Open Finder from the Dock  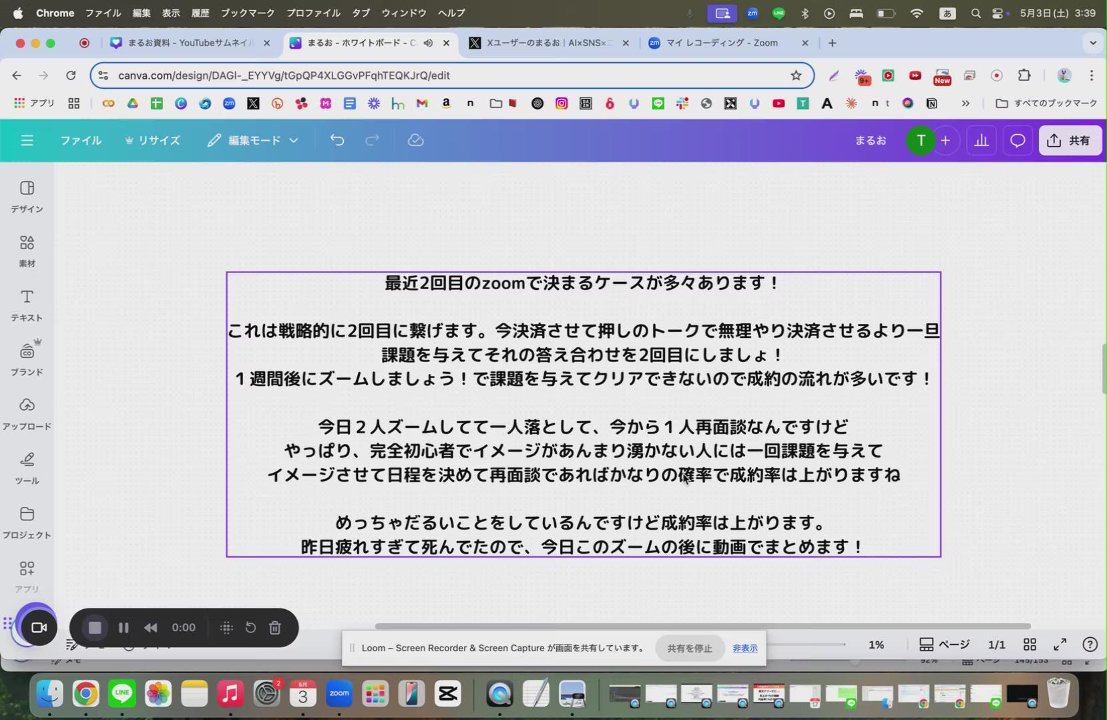pyautogui.click(x=49, y=694)
